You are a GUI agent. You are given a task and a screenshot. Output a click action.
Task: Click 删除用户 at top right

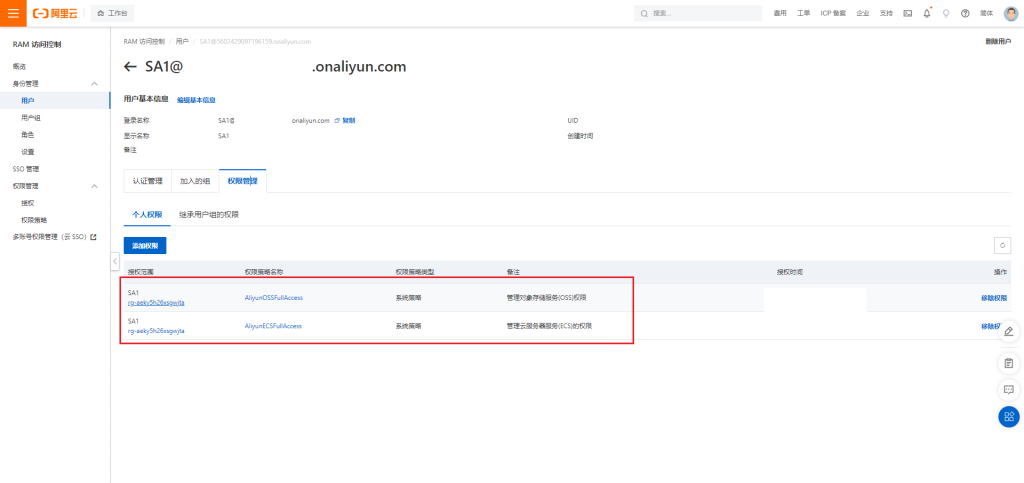(x=998, y=41)
